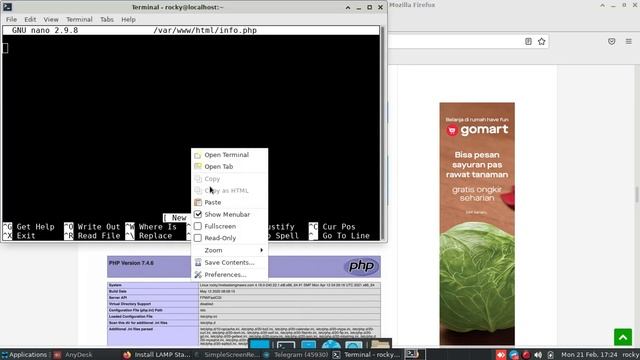Switch to Install LAMP Firefox taskbar window
The height and width of the screenshot is (360, 640).
pos(157,355)
